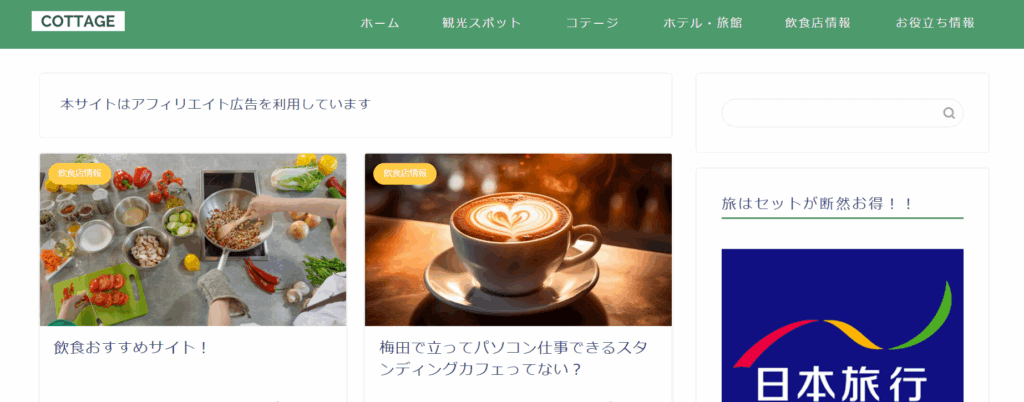Open コテージ menu item
The height and width of the screenshot is (402, 1024).
(x=592, y=23)
